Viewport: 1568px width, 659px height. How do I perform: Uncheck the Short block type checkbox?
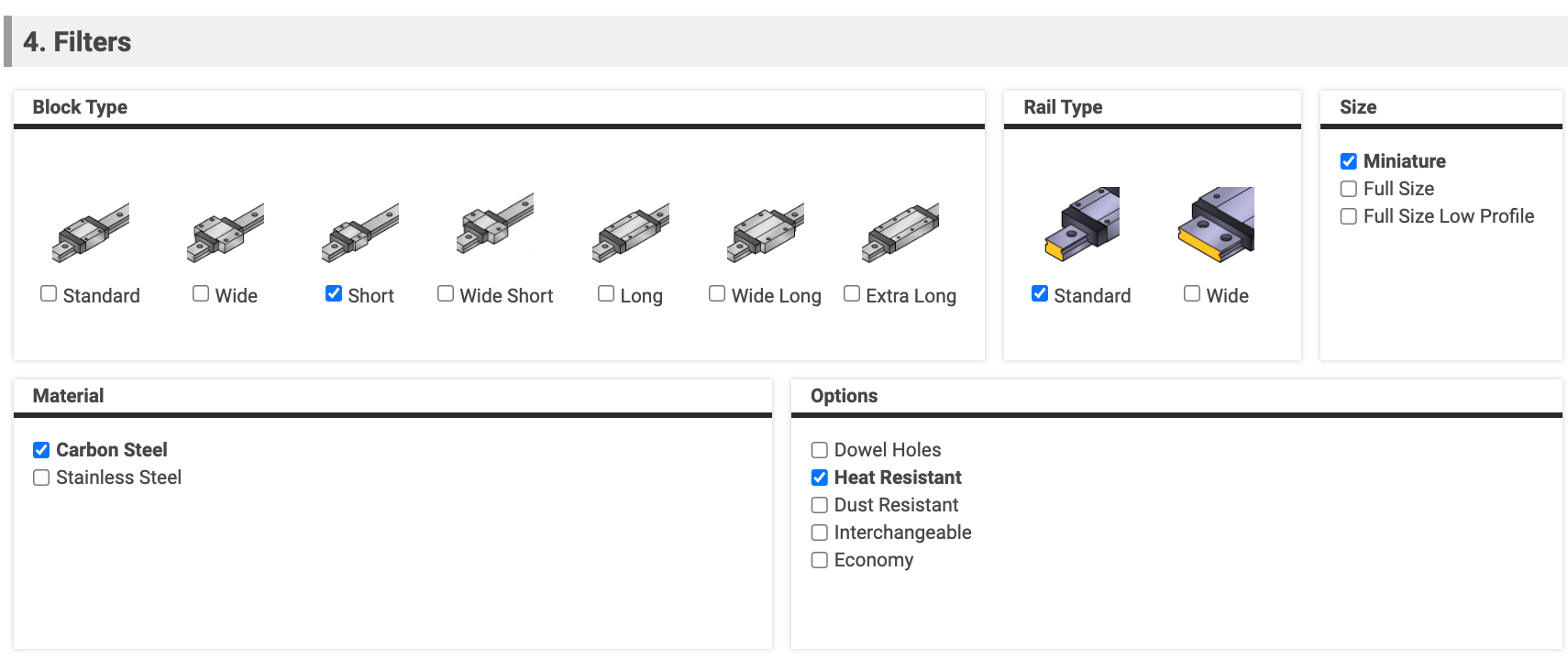[x=334, y=293]
